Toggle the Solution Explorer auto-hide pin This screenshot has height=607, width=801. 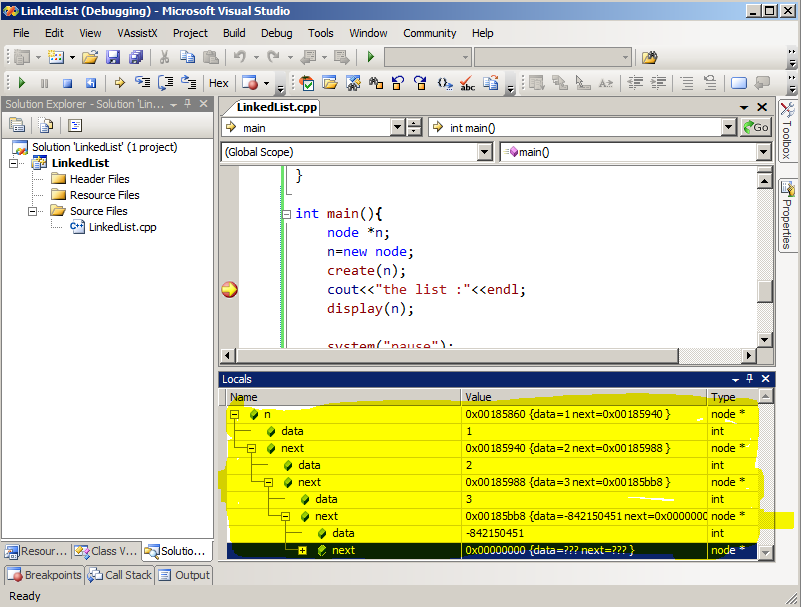[188, 104]
